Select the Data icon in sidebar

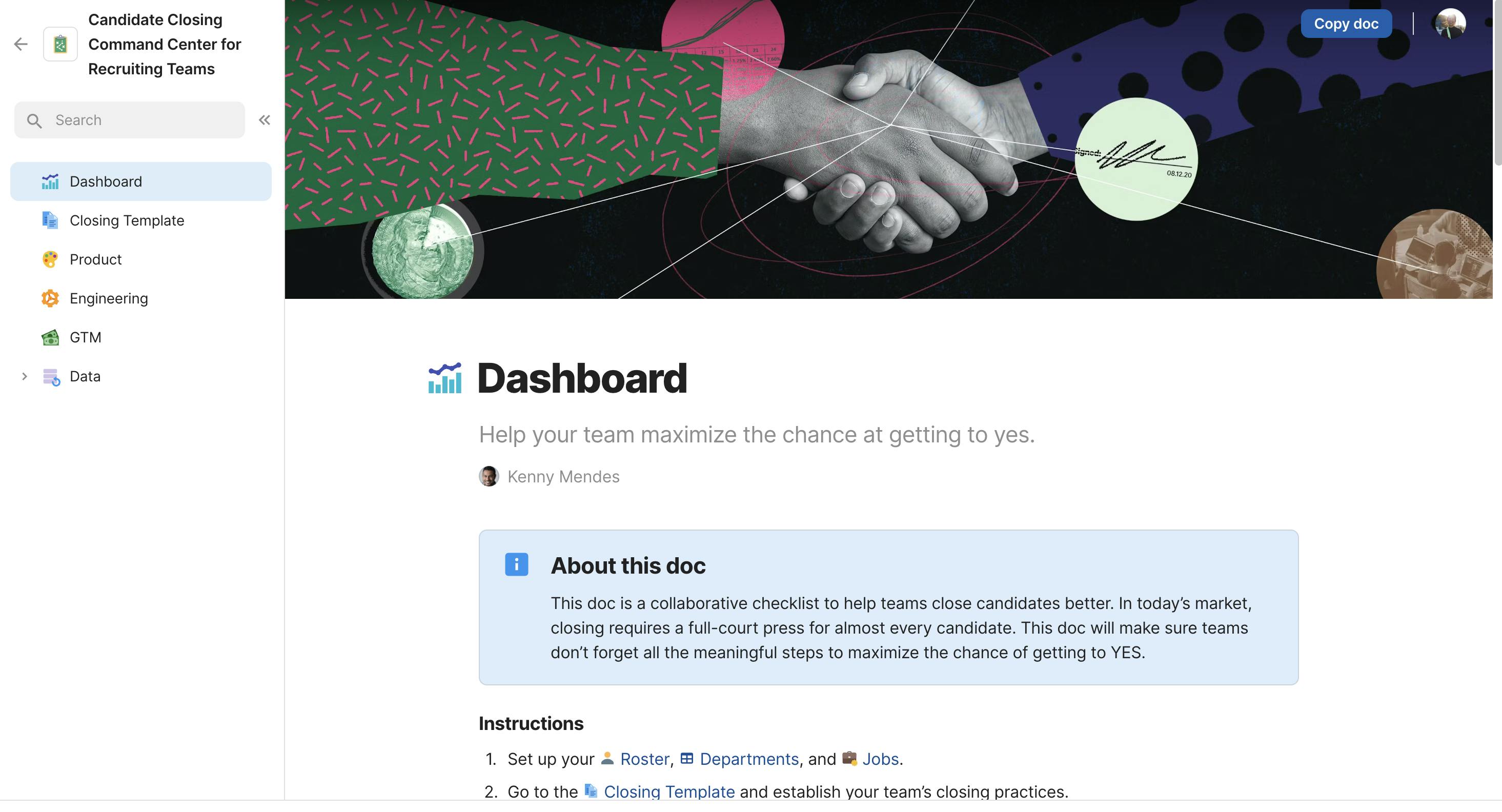(x=50, y=376)
